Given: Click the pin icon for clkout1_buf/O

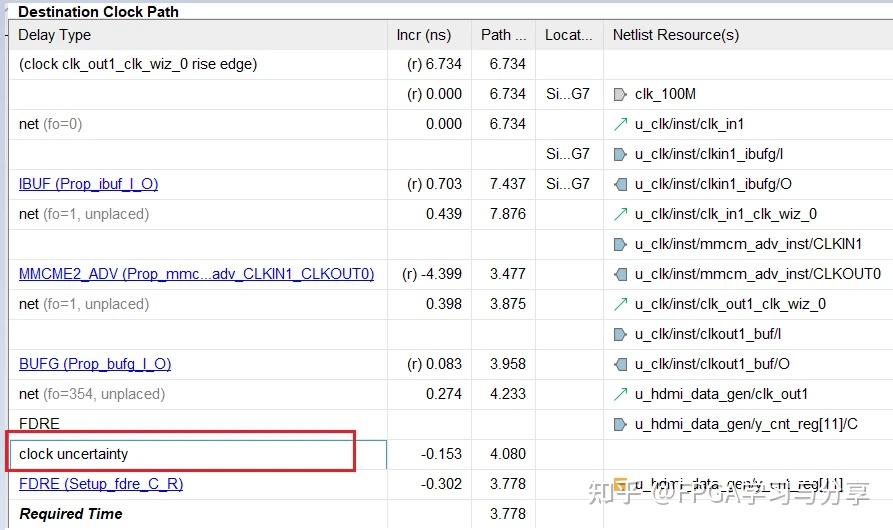Looking at the screenshot, I should tap(620, 364).
